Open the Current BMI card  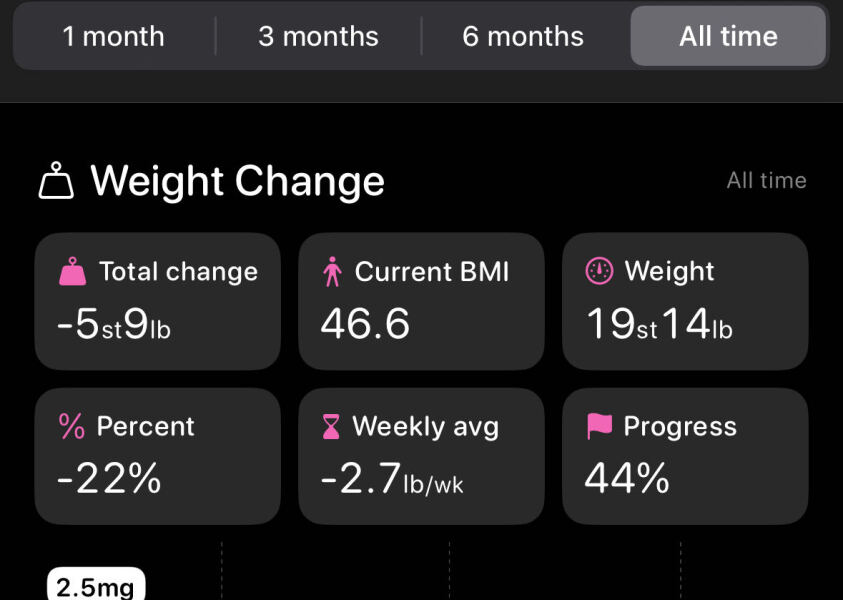(421, 302)
